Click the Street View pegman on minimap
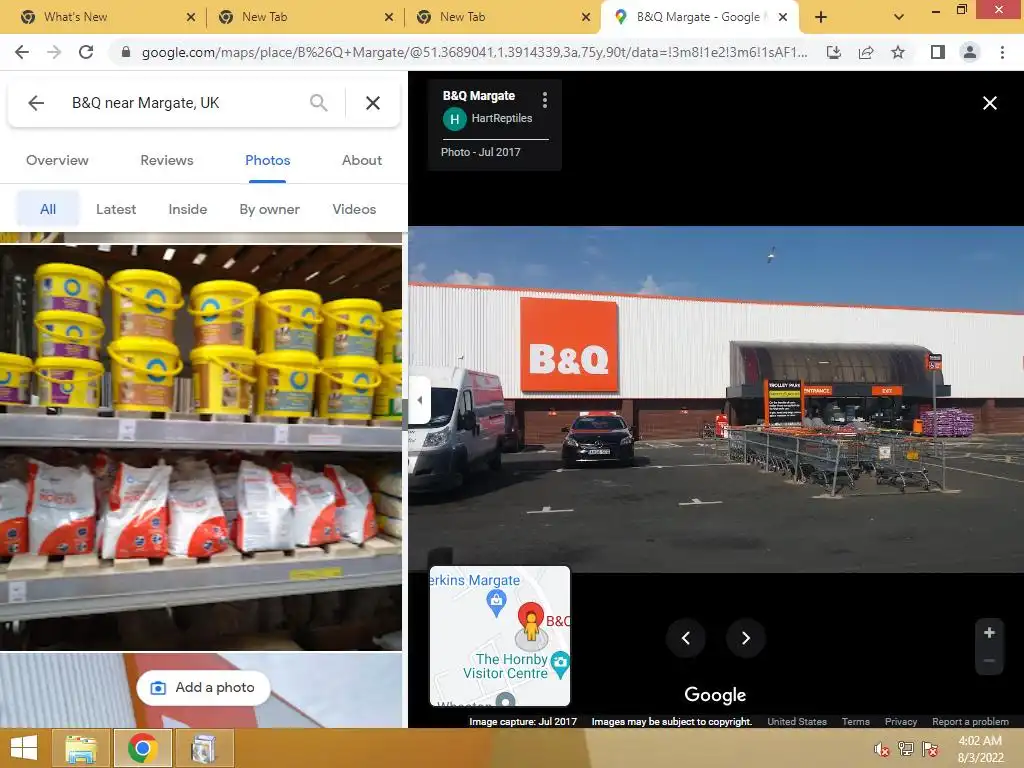1024x768 pixels. tap(531, 626)
